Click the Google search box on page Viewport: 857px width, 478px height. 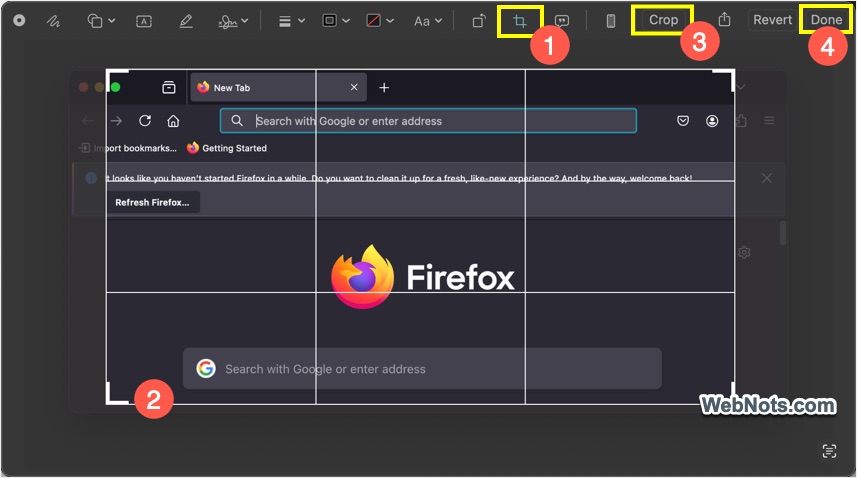(x=422, y=369)
